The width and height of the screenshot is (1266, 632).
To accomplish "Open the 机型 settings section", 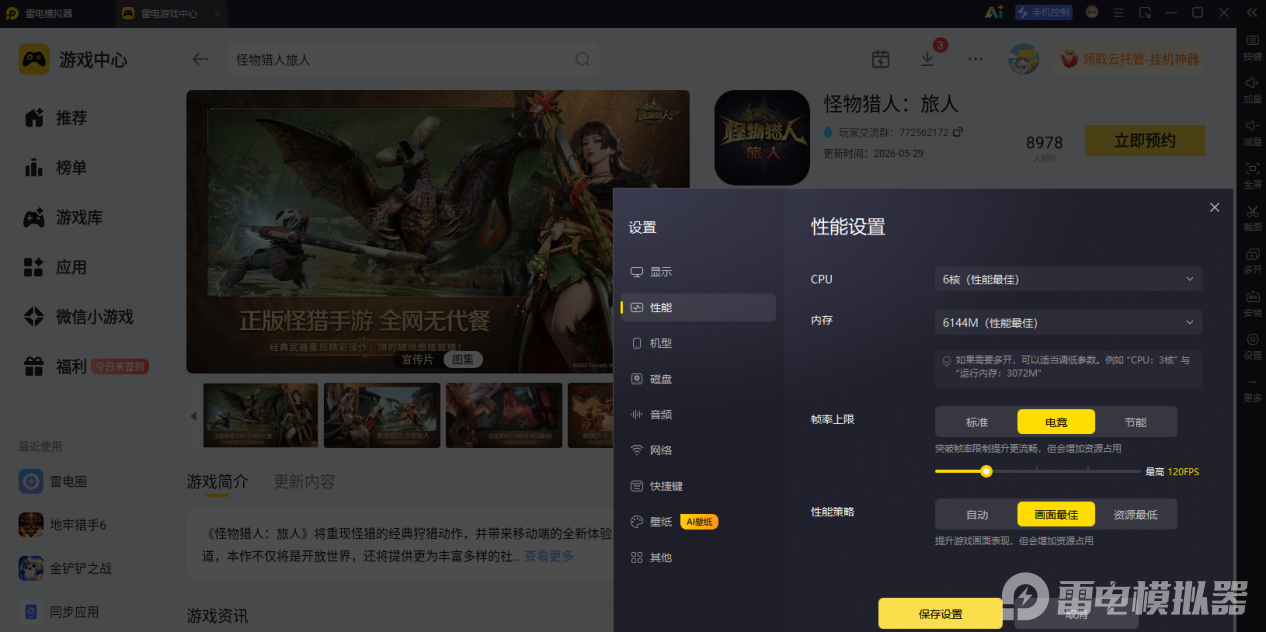I will click(698, 343).
